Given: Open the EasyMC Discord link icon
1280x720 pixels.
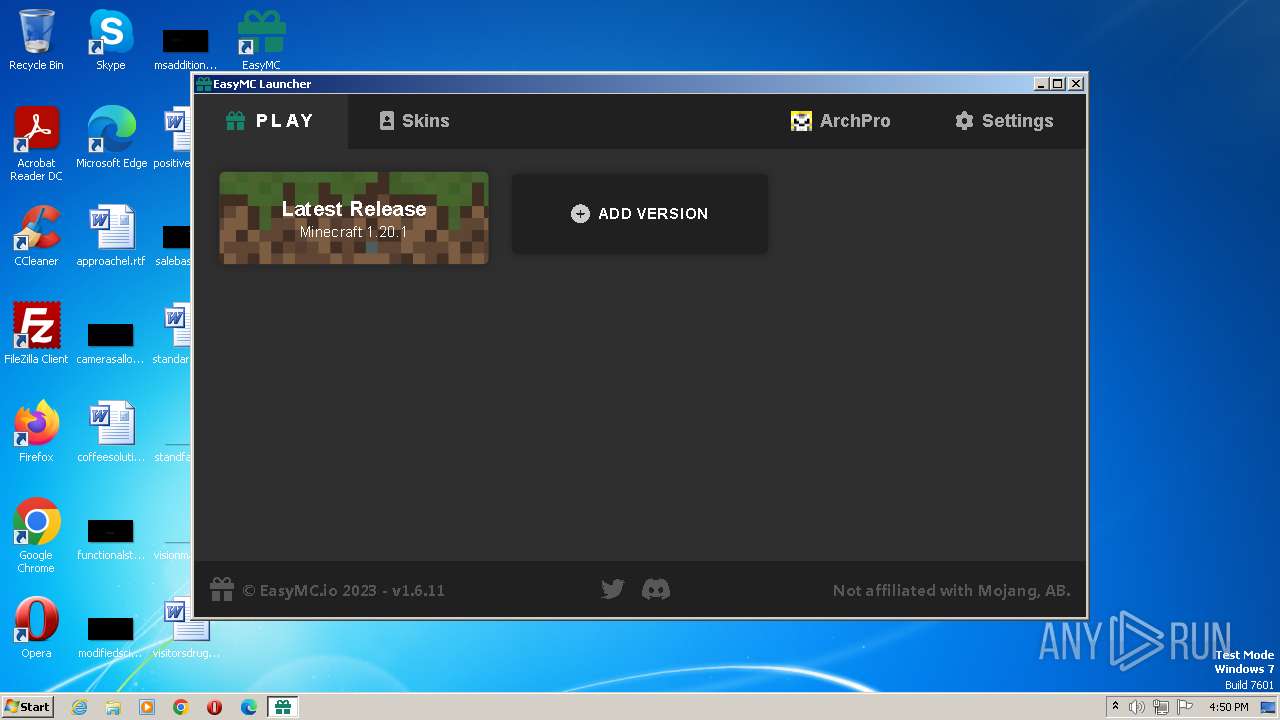Looking at the screenshot, I should coord(656,590).
